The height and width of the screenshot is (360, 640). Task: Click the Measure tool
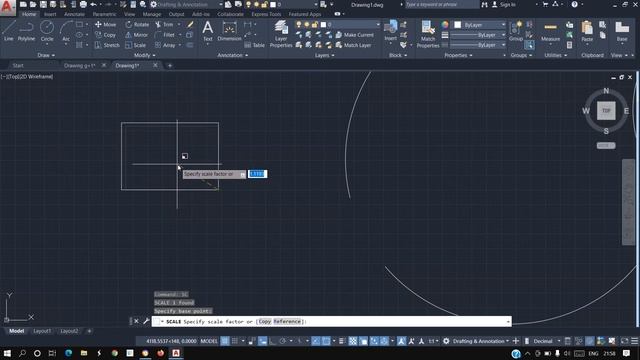[551, 31]
